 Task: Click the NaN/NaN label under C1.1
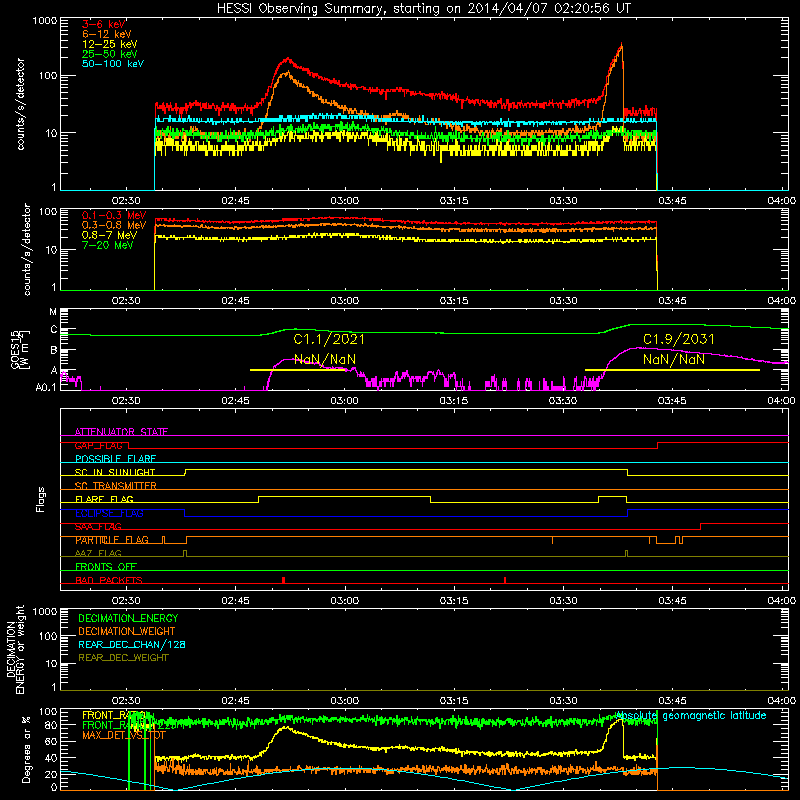pos(325,359)
